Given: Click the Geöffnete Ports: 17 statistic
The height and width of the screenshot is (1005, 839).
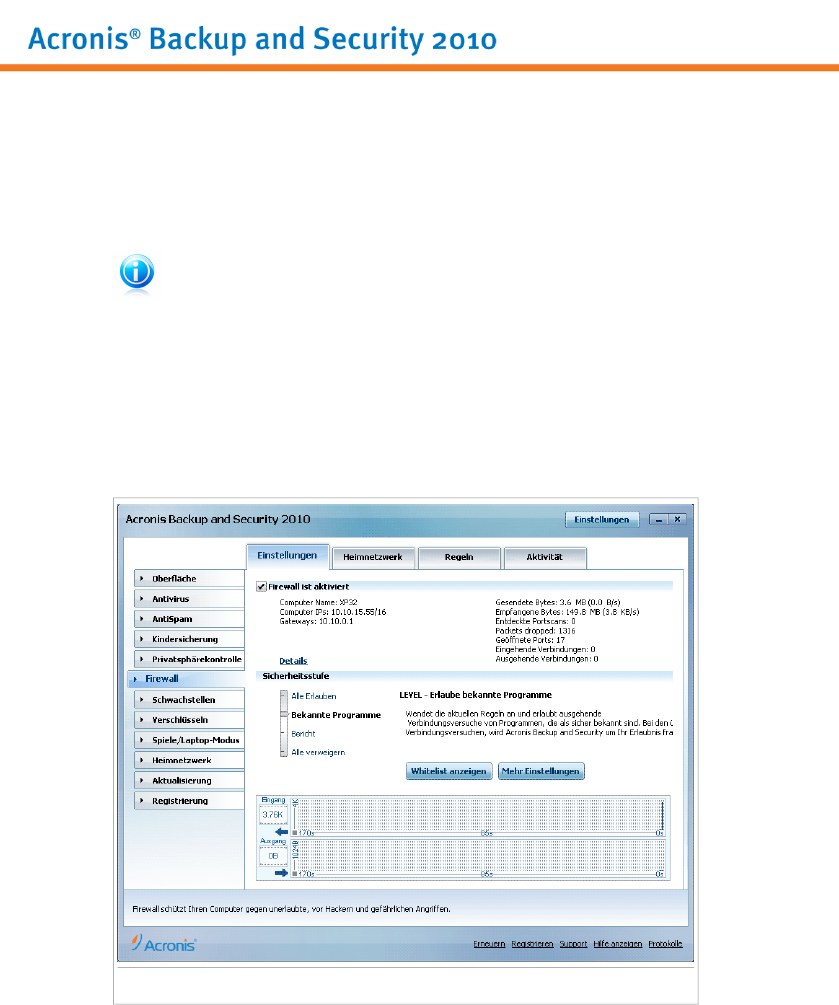Looking at the screenshot, I should tap(530, 640).
